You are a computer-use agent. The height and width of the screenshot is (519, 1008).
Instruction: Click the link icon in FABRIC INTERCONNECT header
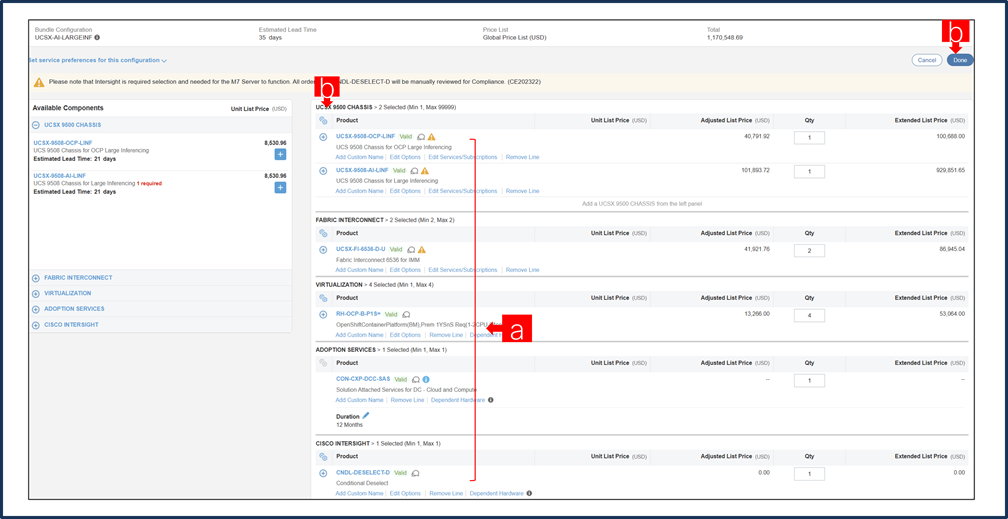(323, 233)
